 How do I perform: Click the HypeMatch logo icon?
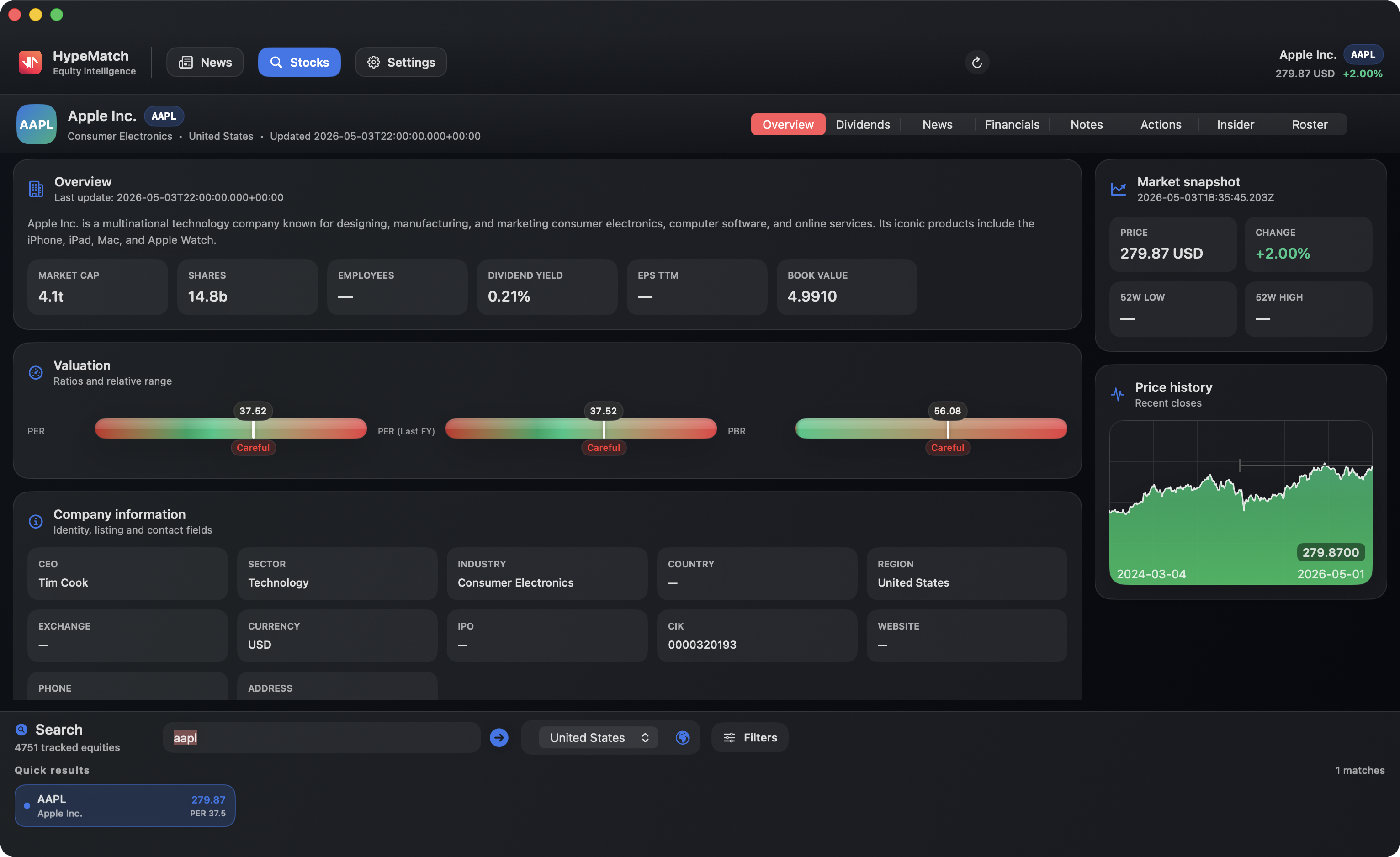[30, 62]
